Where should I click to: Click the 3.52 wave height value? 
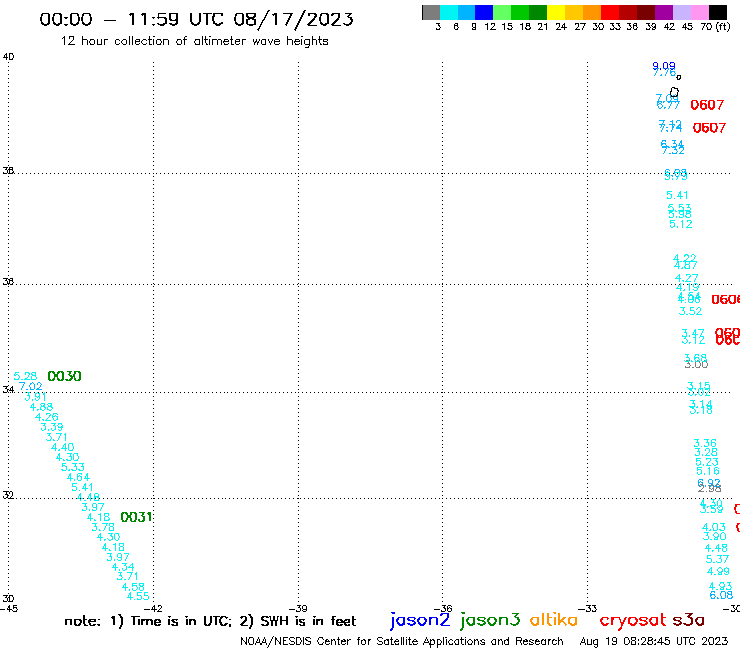pyautogui.click(x=690, y=311)
